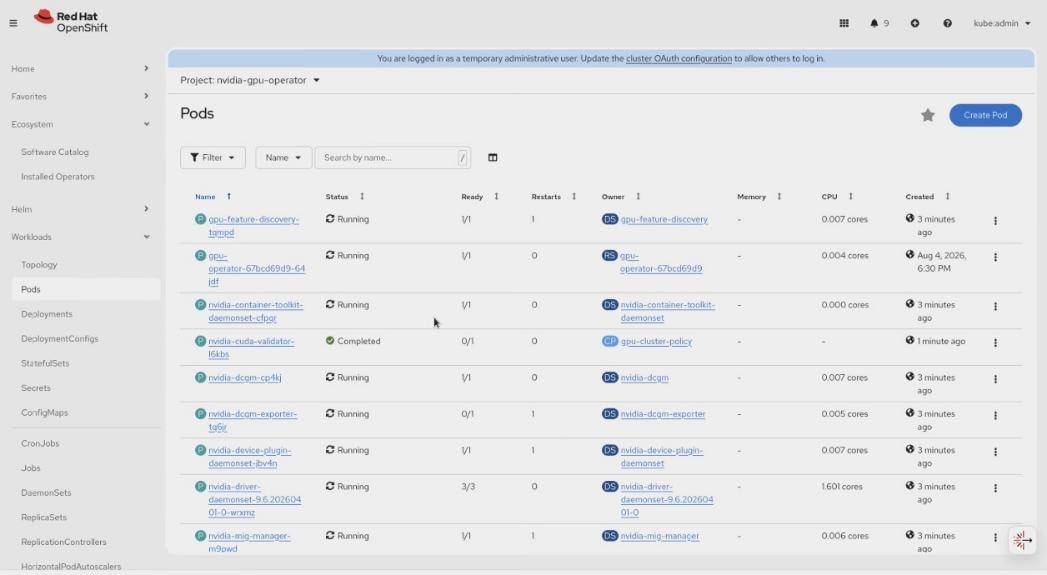Click the Red Hat OpenShift logo
The width and height of the screenshot is (1047, 575).
tap(70, 21)
